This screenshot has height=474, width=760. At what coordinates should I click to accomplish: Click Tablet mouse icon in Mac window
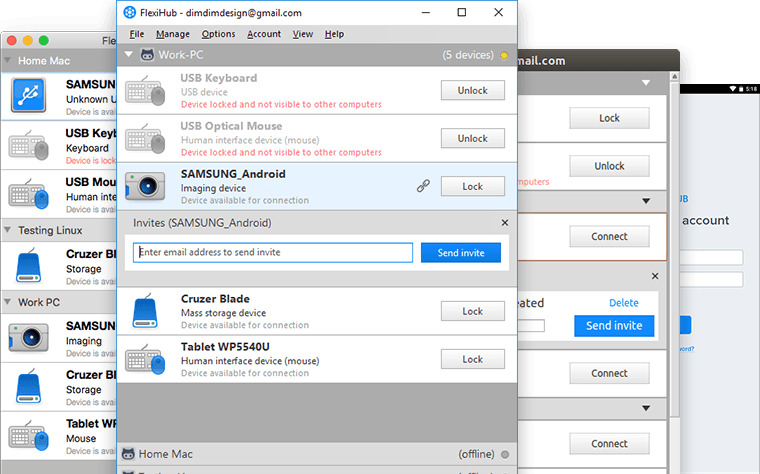click(29, 435)
